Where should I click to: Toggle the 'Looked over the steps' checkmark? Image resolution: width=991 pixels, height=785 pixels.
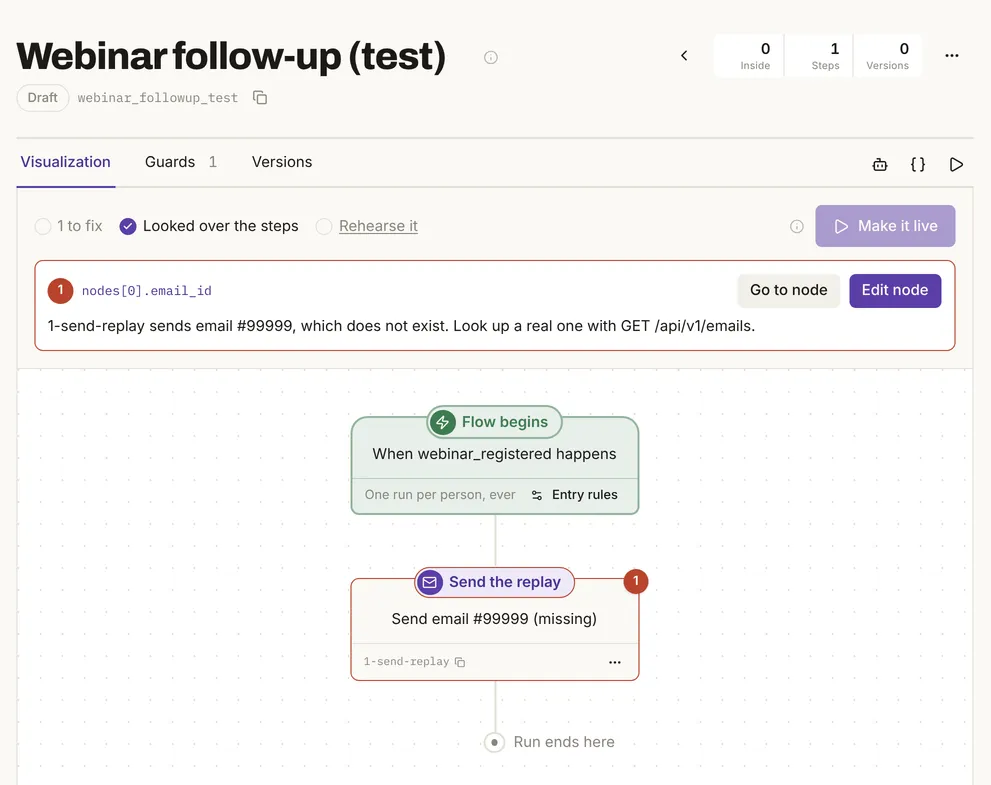coord(128,226)
